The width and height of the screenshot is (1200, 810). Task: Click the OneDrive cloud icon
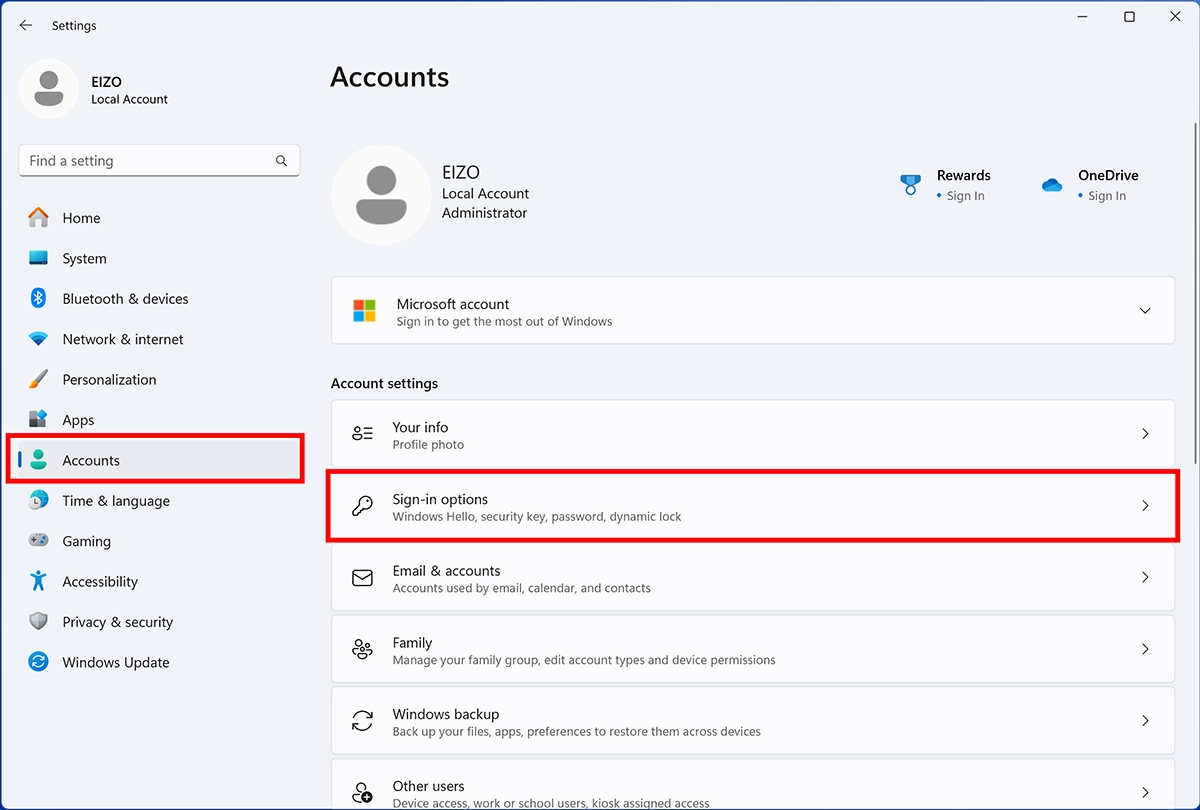[x=1051, y=185]
